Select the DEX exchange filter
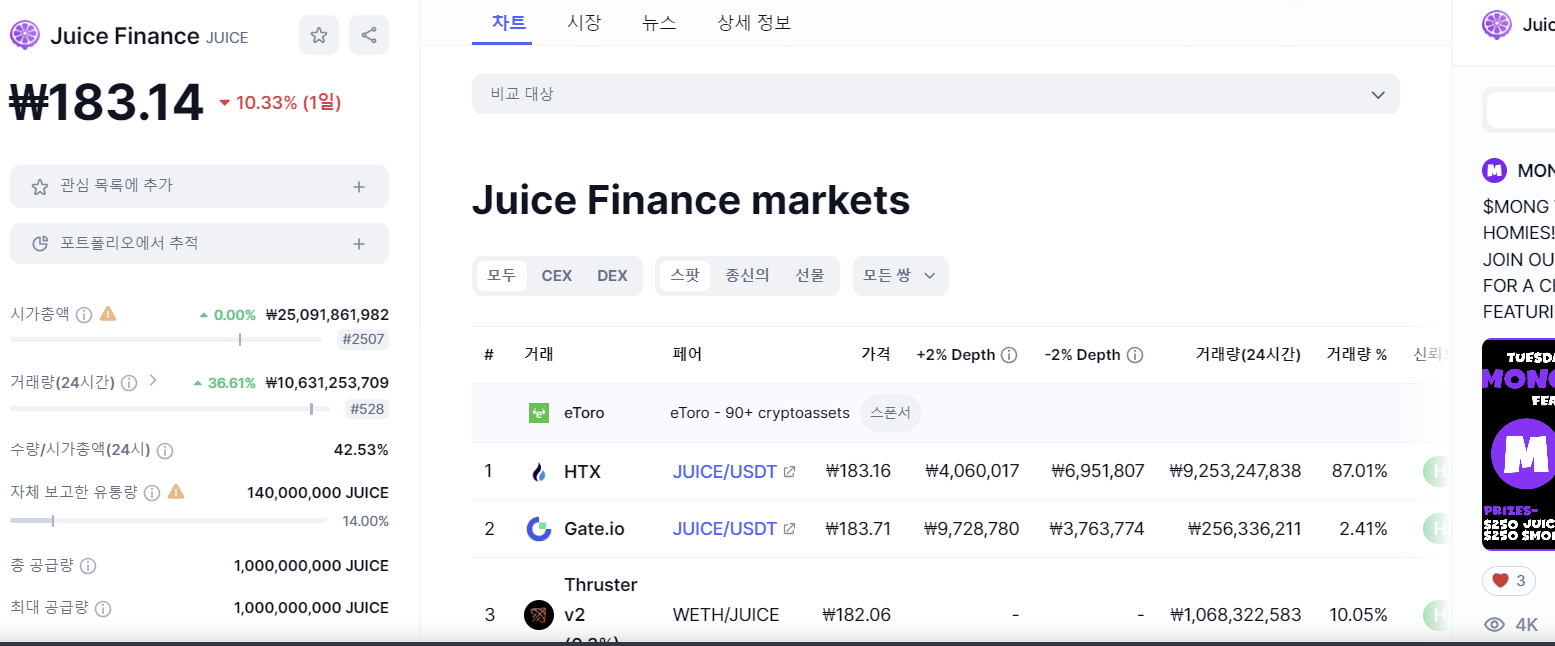This screenshot has height=646, width=1555. click(612, 276)
